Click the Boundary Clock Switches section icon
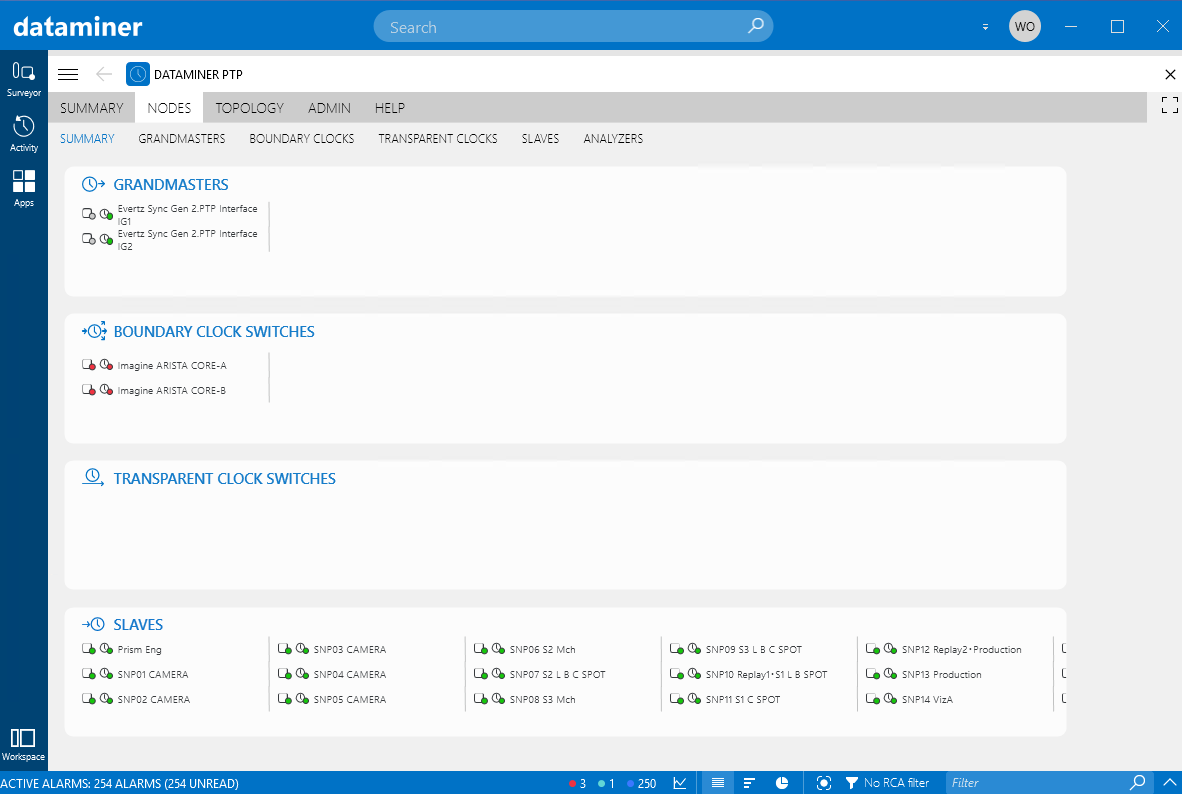The height and width of the screenshot is (794, 1182). (93, 331)
